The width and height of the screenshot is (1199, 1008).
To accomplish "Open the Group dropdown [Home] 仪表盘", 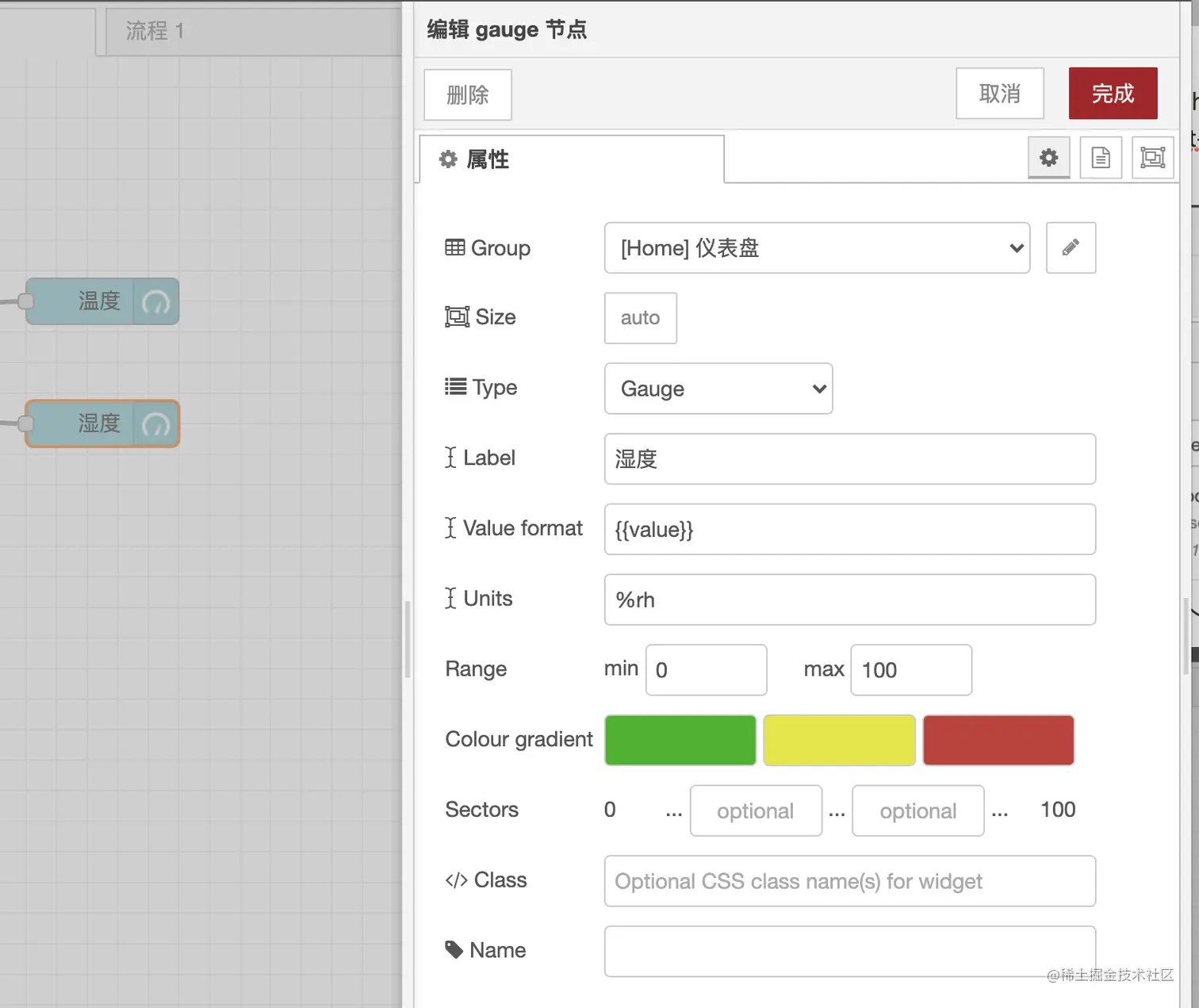I will pyautogui.click(x=817, y=248).
